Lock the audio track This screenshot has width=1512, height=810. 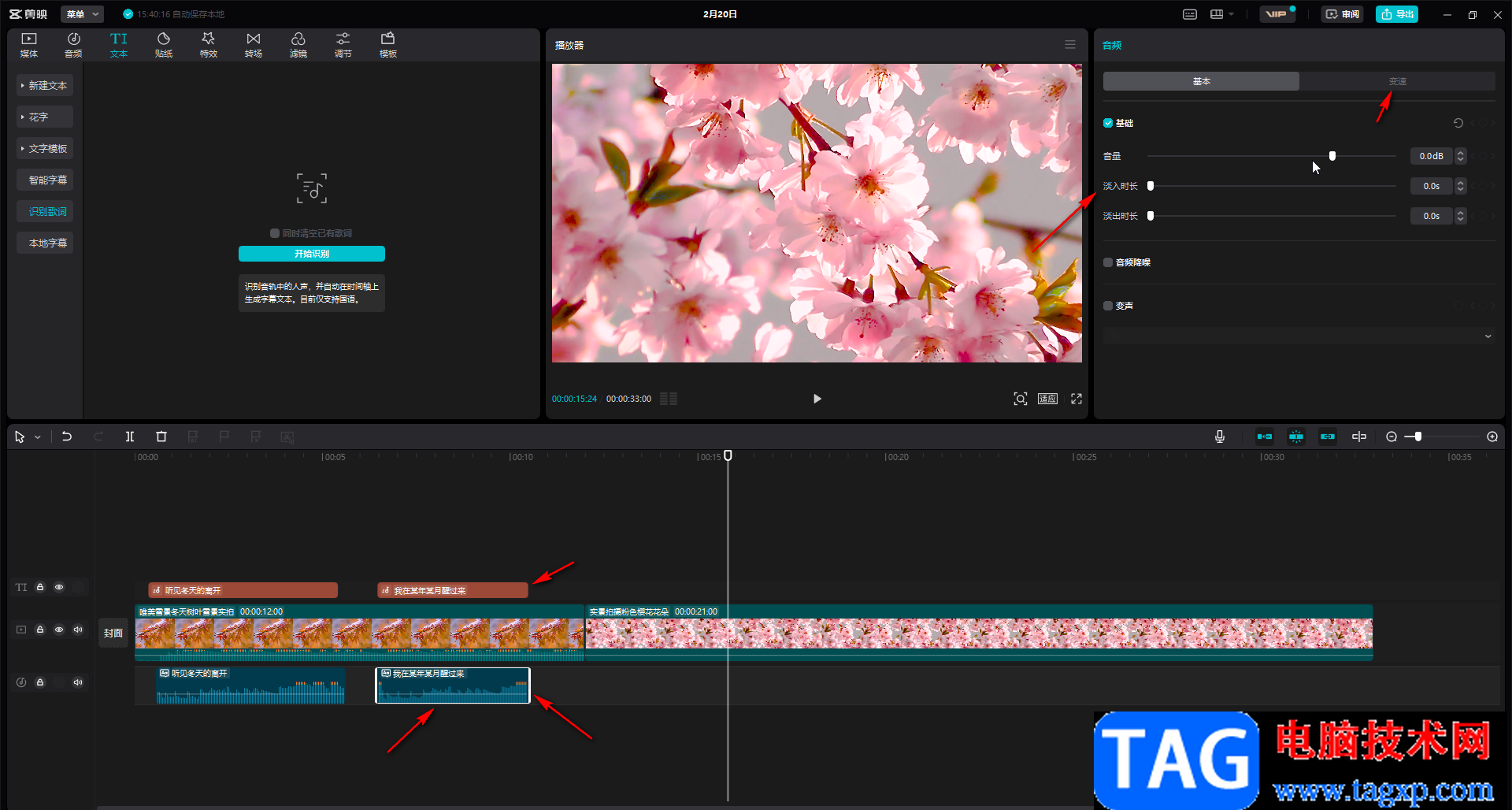click(x=40, y=682)
